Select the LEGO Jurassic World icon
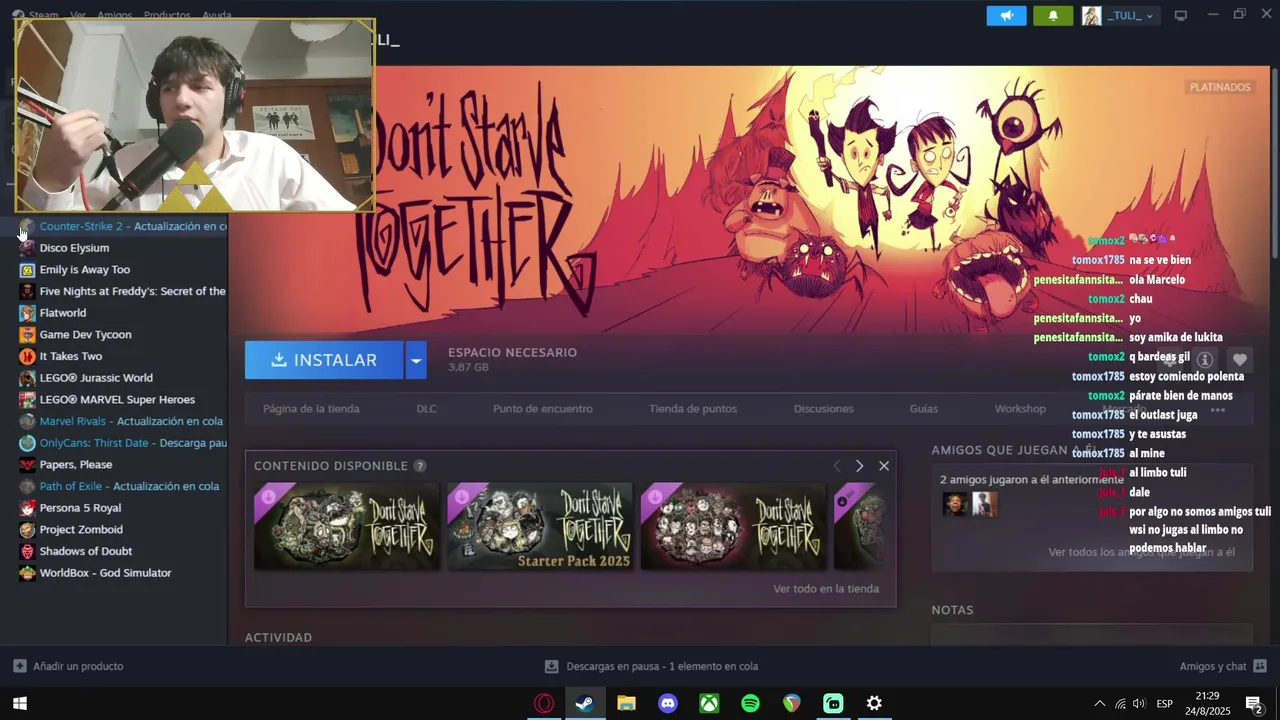This screenshot has height=720, width=1280. pyautogui.click(x=27, y=378)
